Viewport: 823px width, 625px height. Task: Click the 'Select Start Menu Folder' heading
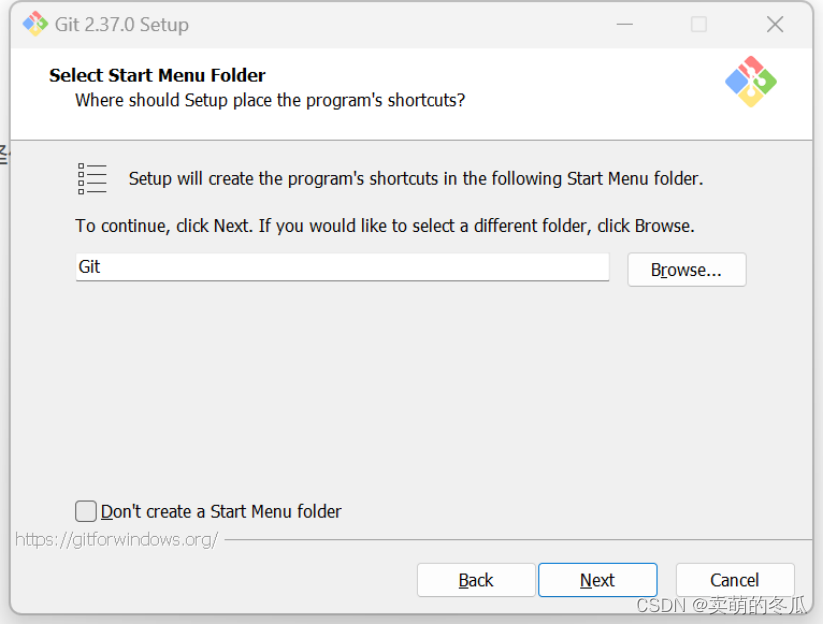tap(157, 76)
